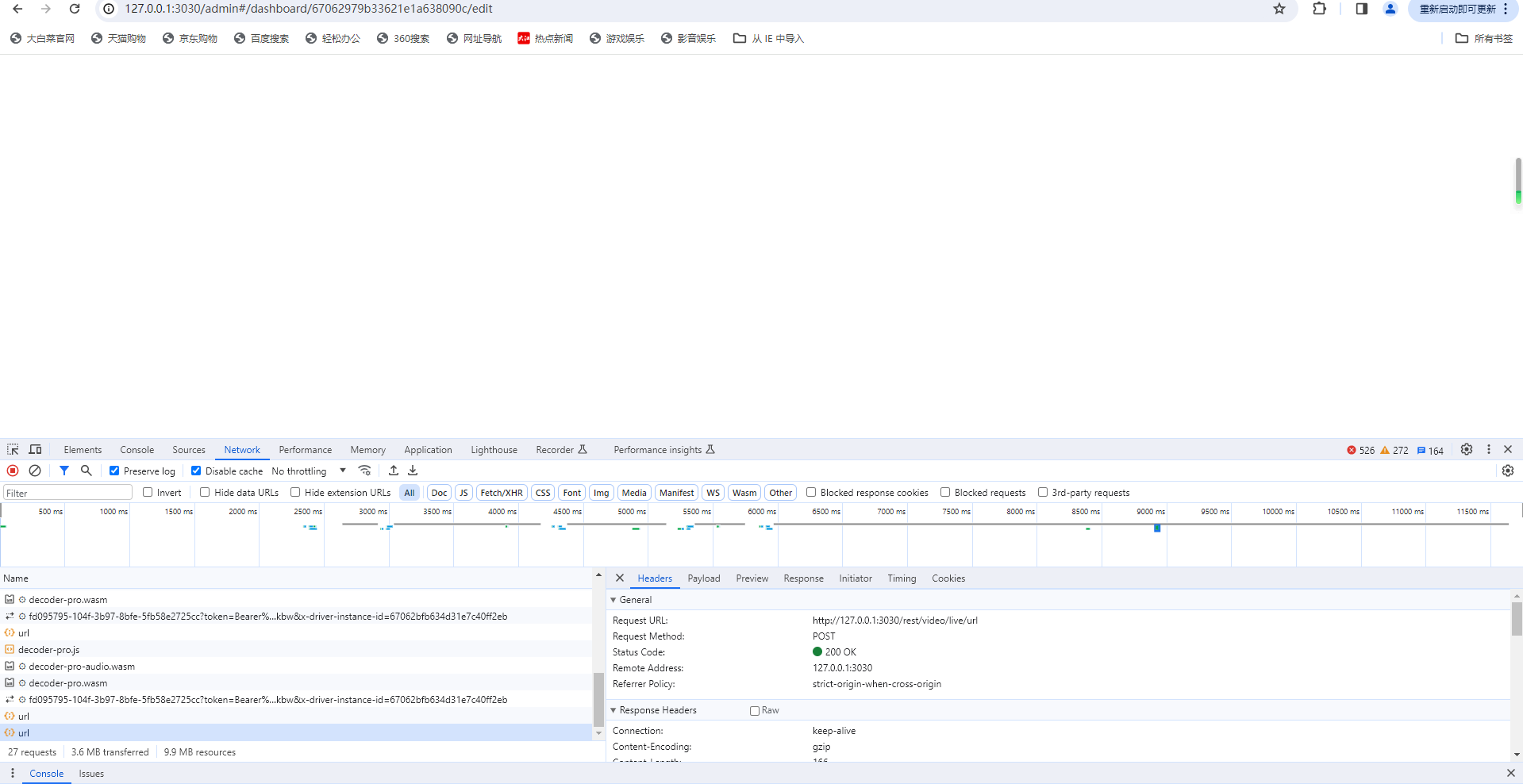
Task: Filter requests by Media type
Action: (634, 492)
